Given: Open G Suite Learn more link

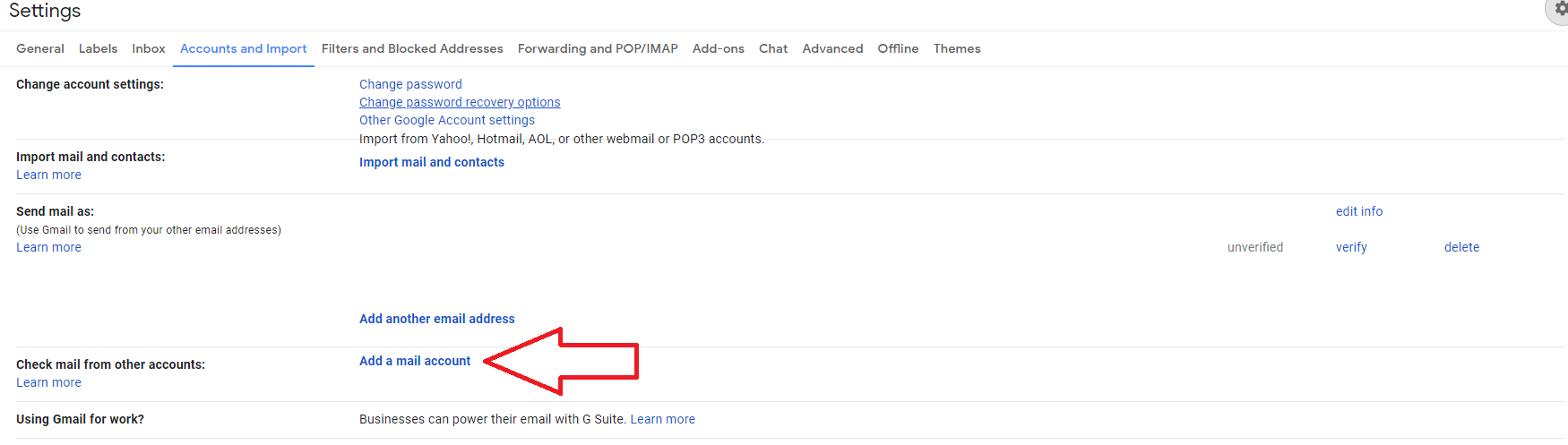Looking at the screenshot, I should point(662,419).
